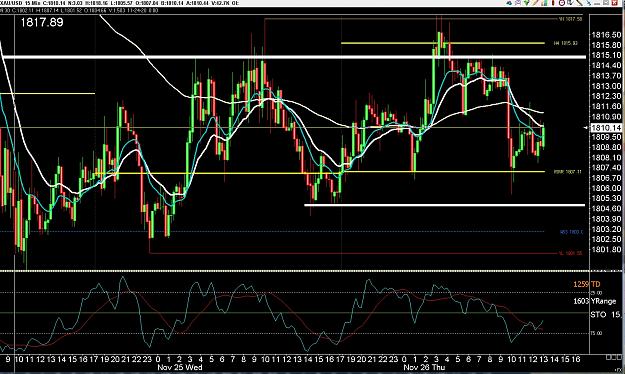
Task: Click the yellow pencil toolbar icon
Action: [535, 3]
